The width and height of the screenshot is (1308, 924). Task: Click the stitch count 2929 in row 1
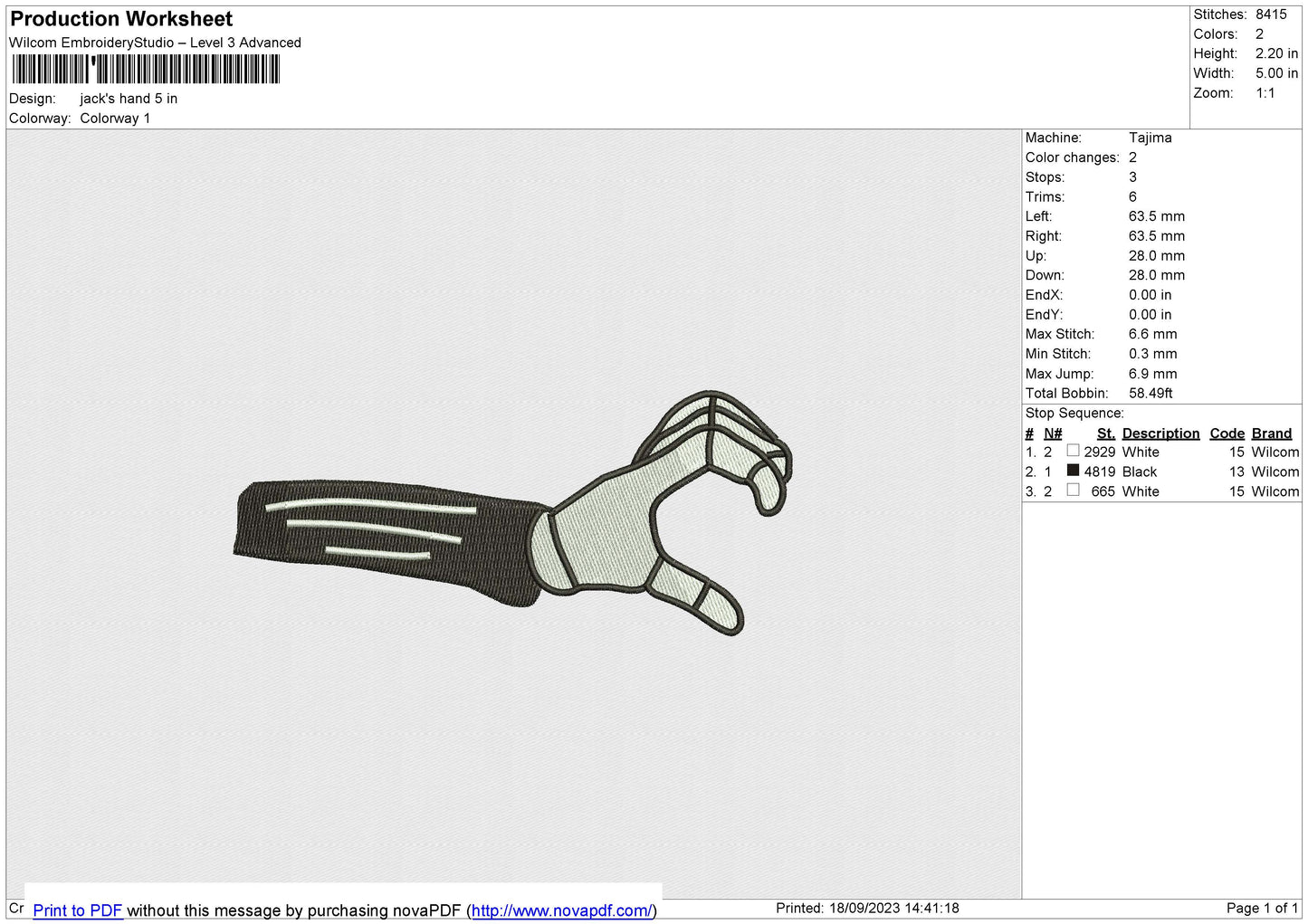click(x=1100, y=452)
